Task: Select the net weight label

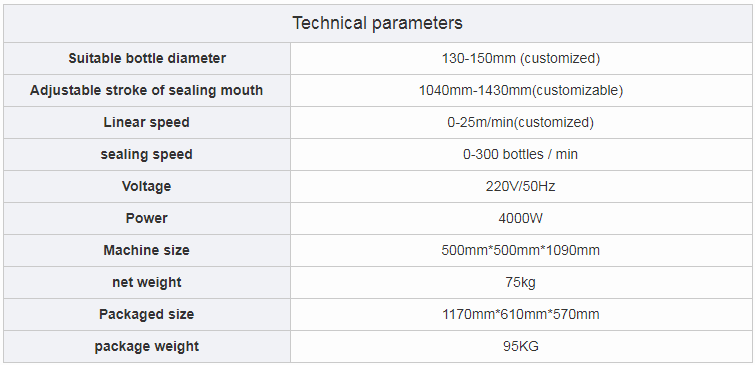Action: [x=147, y=282]
